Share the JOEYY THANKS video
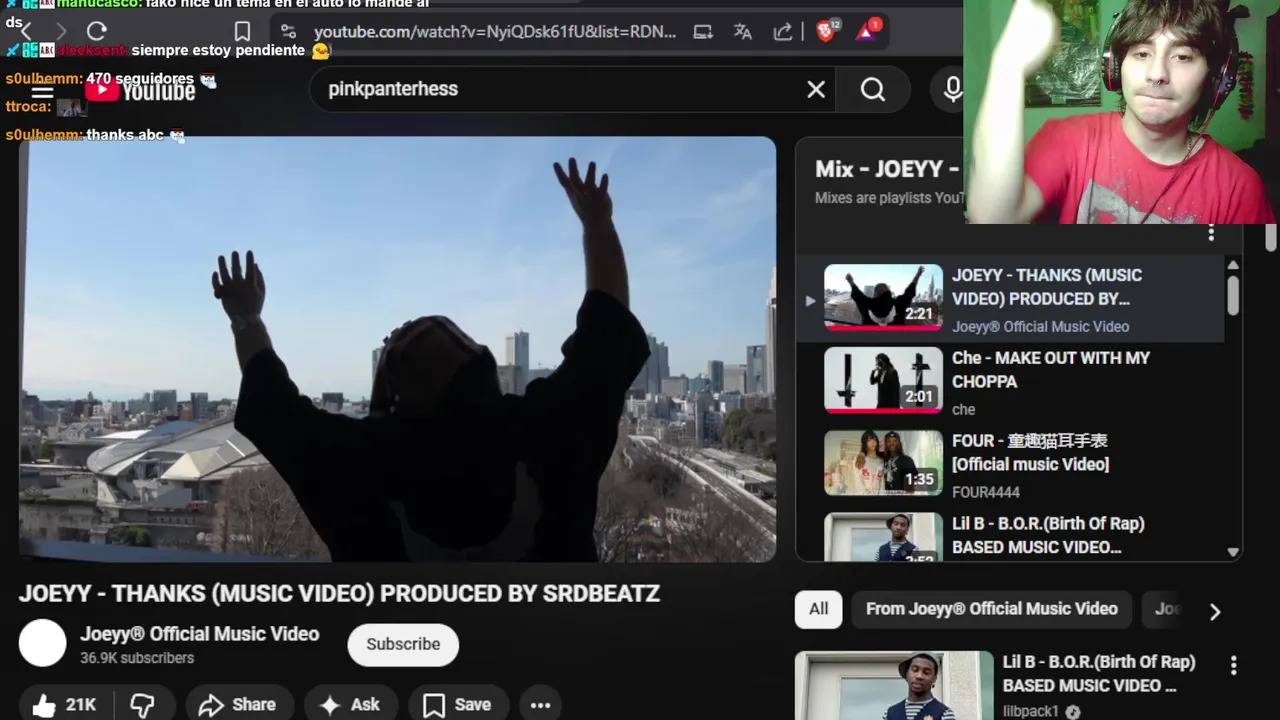Viewport: 1280px width, 720px height. coord(238,705)
